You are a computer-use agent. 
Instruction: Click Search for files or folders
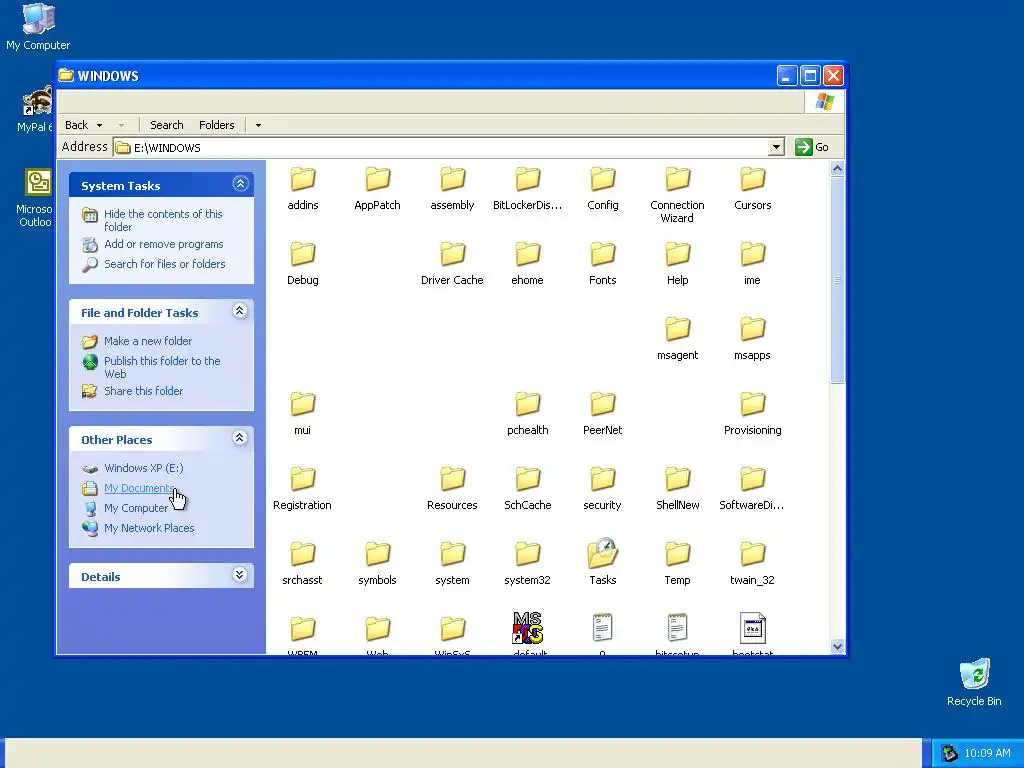[165, 264]
